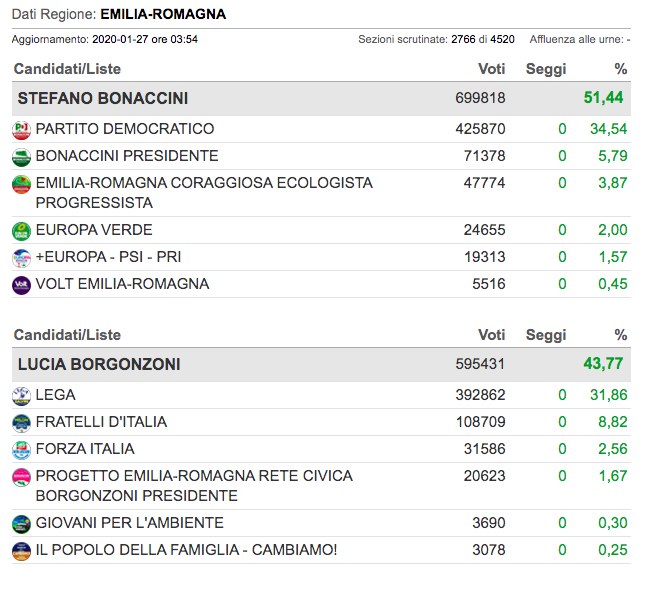Click the LEGA list name
The image size is (646, 589).
[x=56, y=395]
